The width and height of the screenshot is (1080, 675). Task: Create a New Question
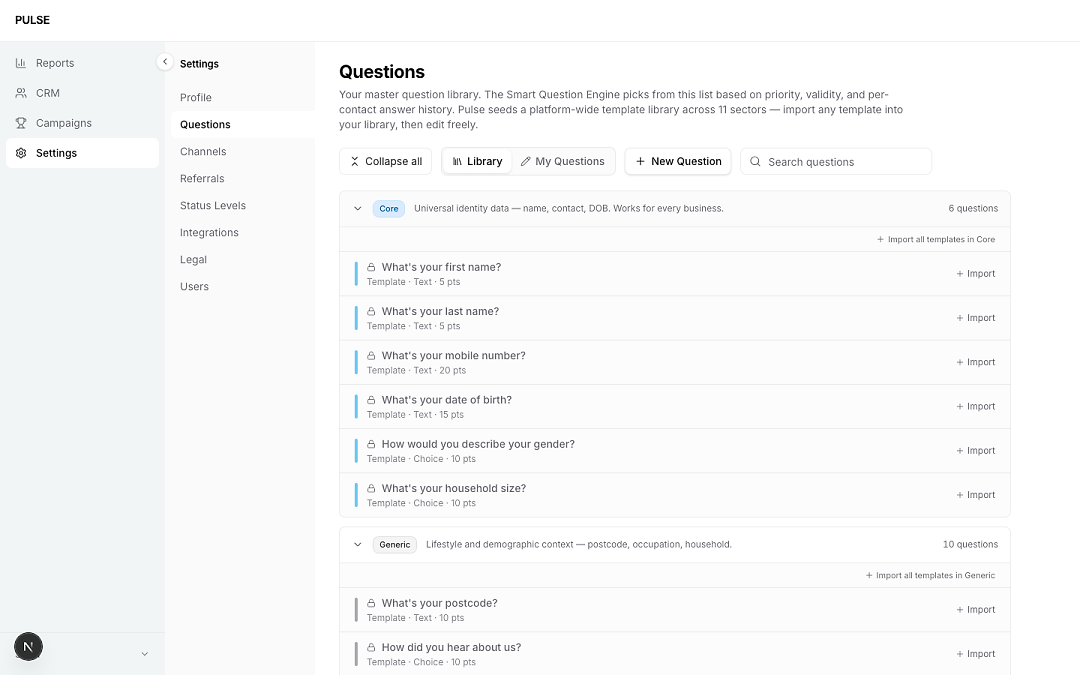(x=678, y=161)
